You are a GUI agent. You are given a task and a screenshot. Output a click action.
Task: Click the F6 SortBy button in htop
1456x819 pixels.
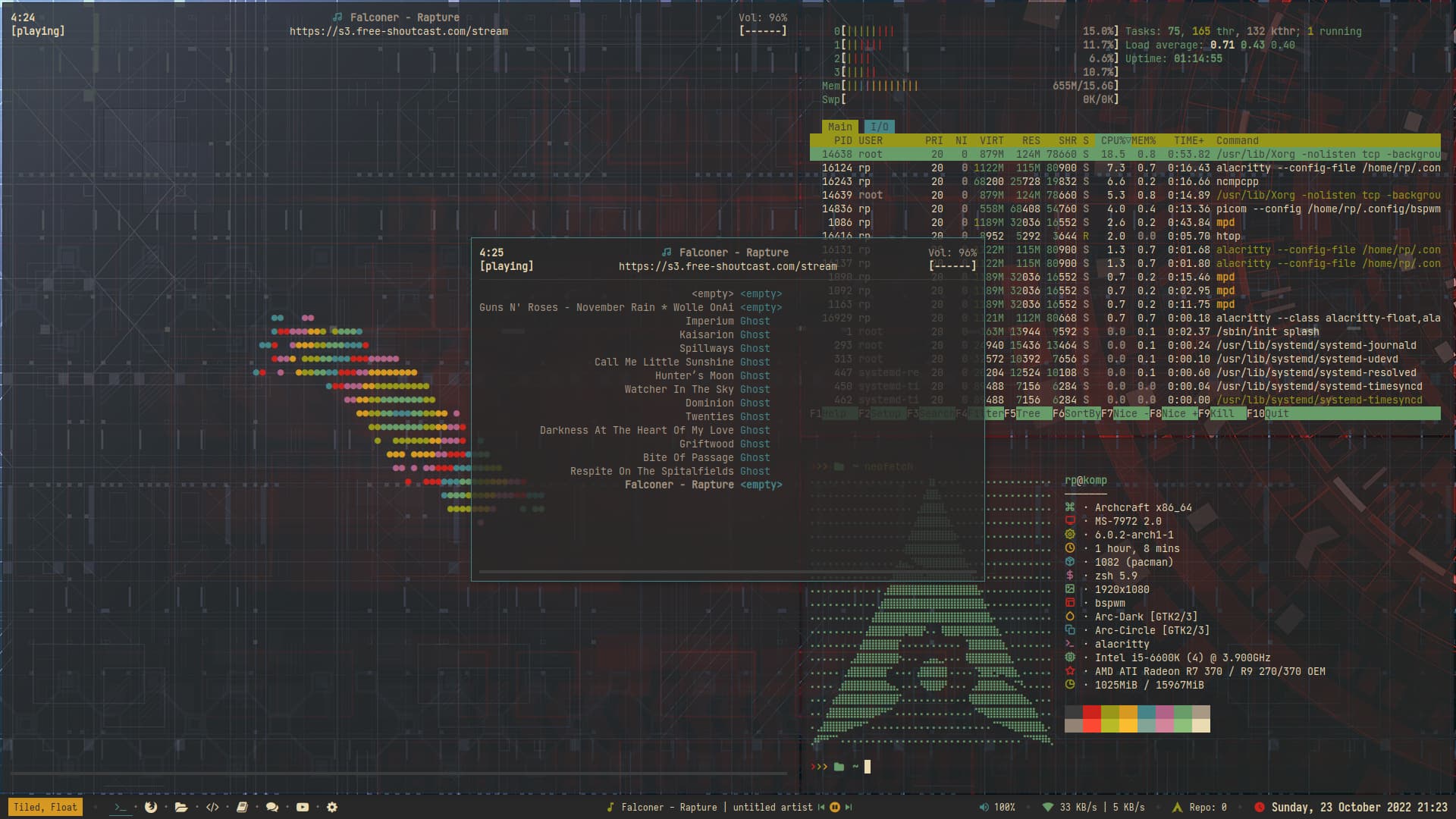tap(1076, 413)
